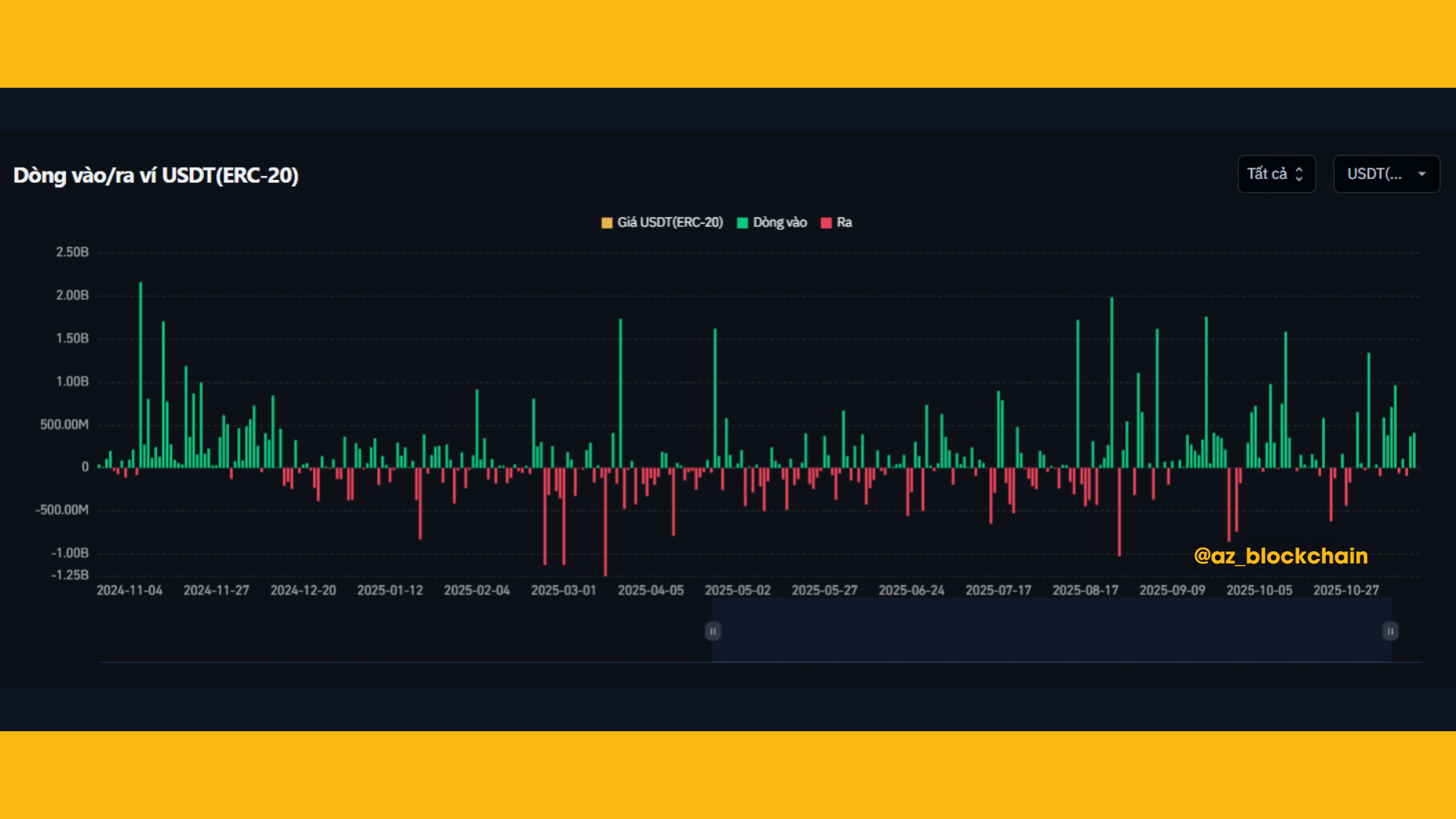Viewport: 1456px width, 819px height.
Task: Click the 2025-10-27 date axis label
Action: [1346, 590]
